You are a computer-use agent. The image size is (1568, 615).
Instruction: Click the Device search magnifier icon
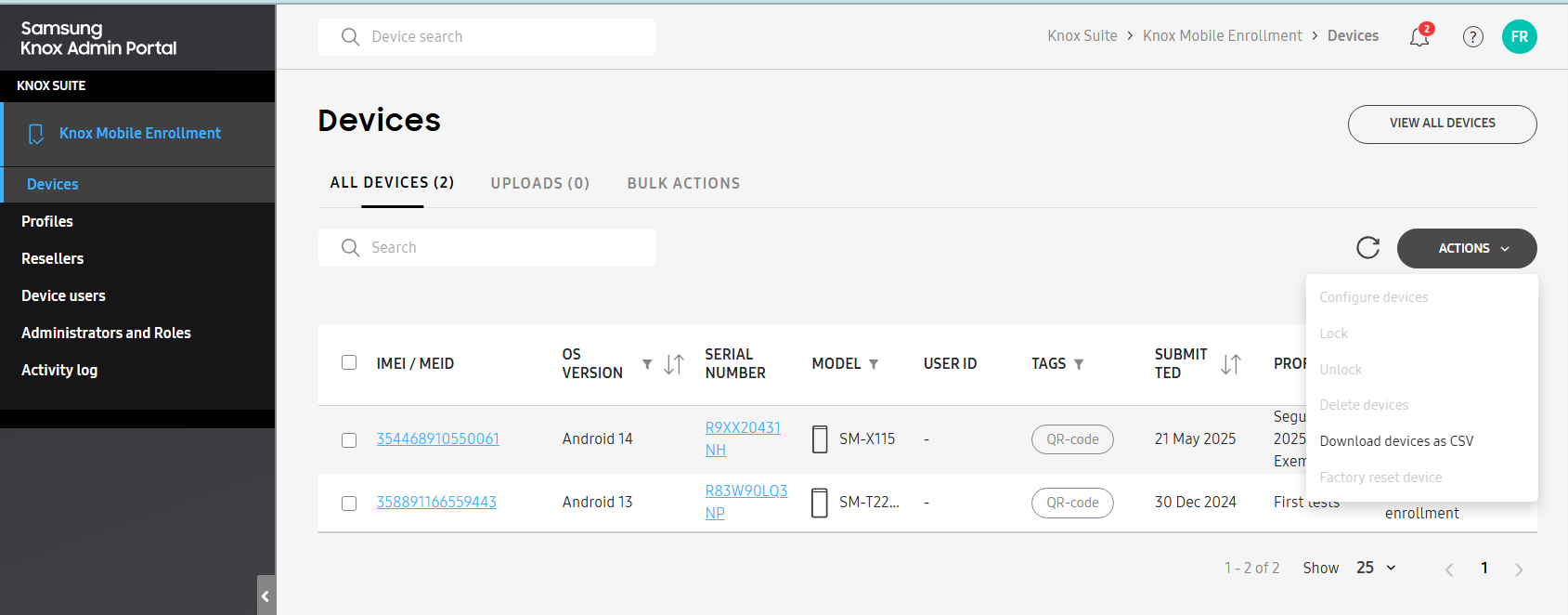click(350, 37)
